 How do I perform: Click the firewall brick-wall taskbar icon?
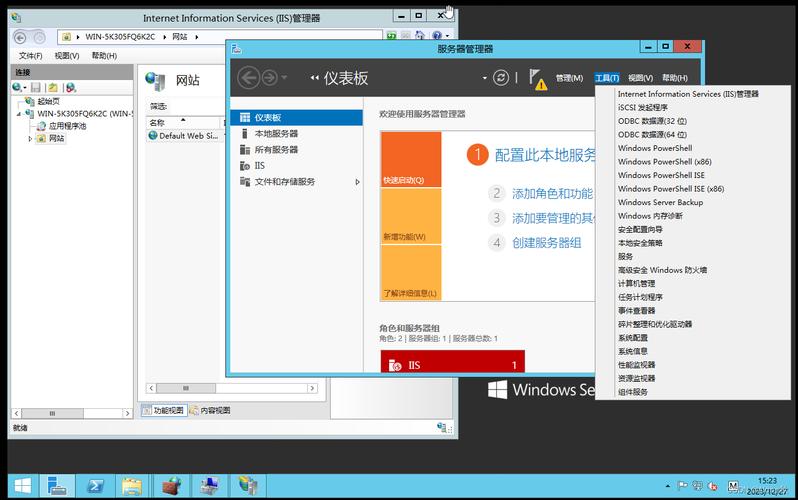(x=172, y=486)
